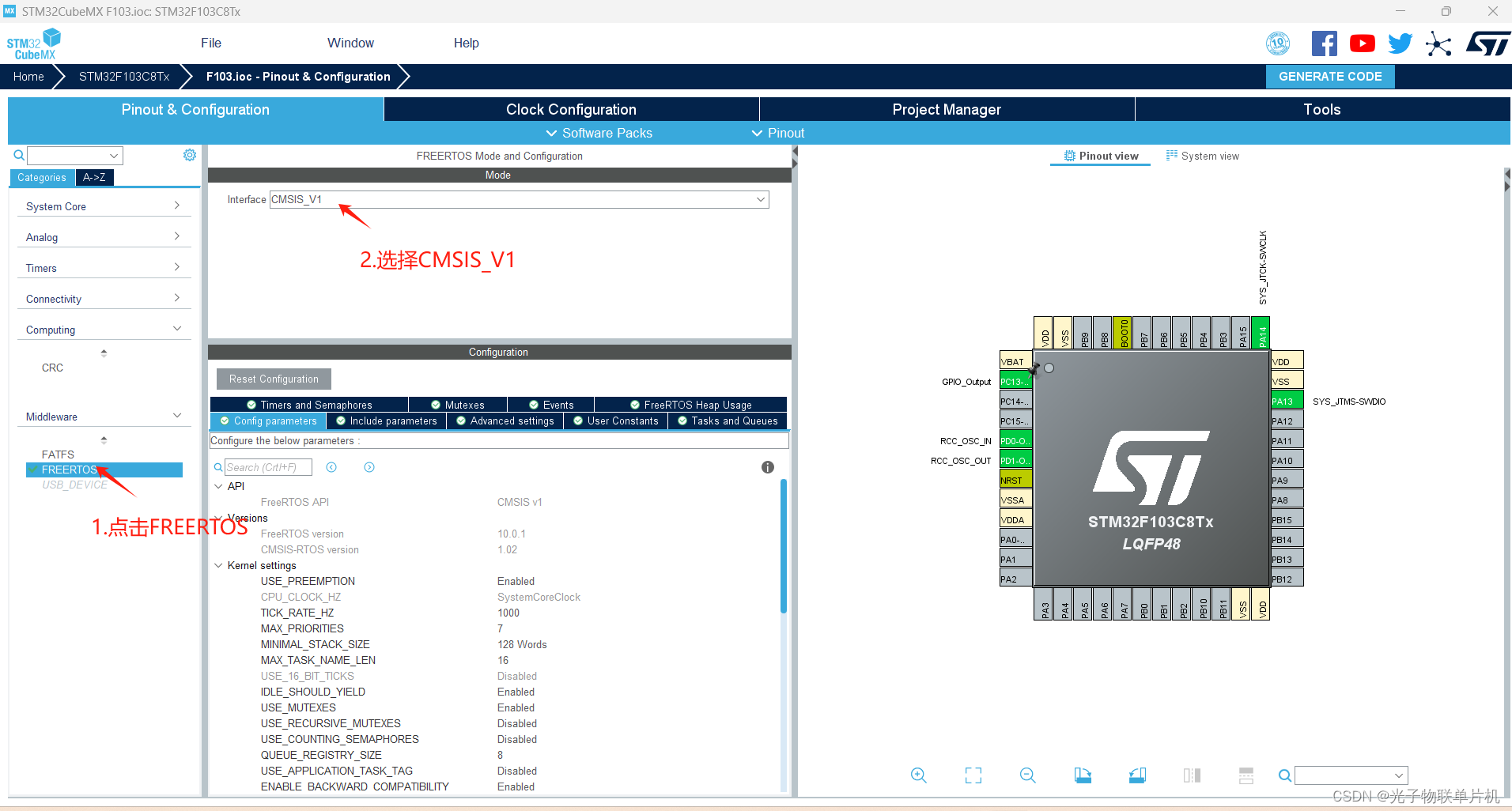Screen dimensions: 1512x811
Task: Fit the chip to the view
Action: pos(973,775)
